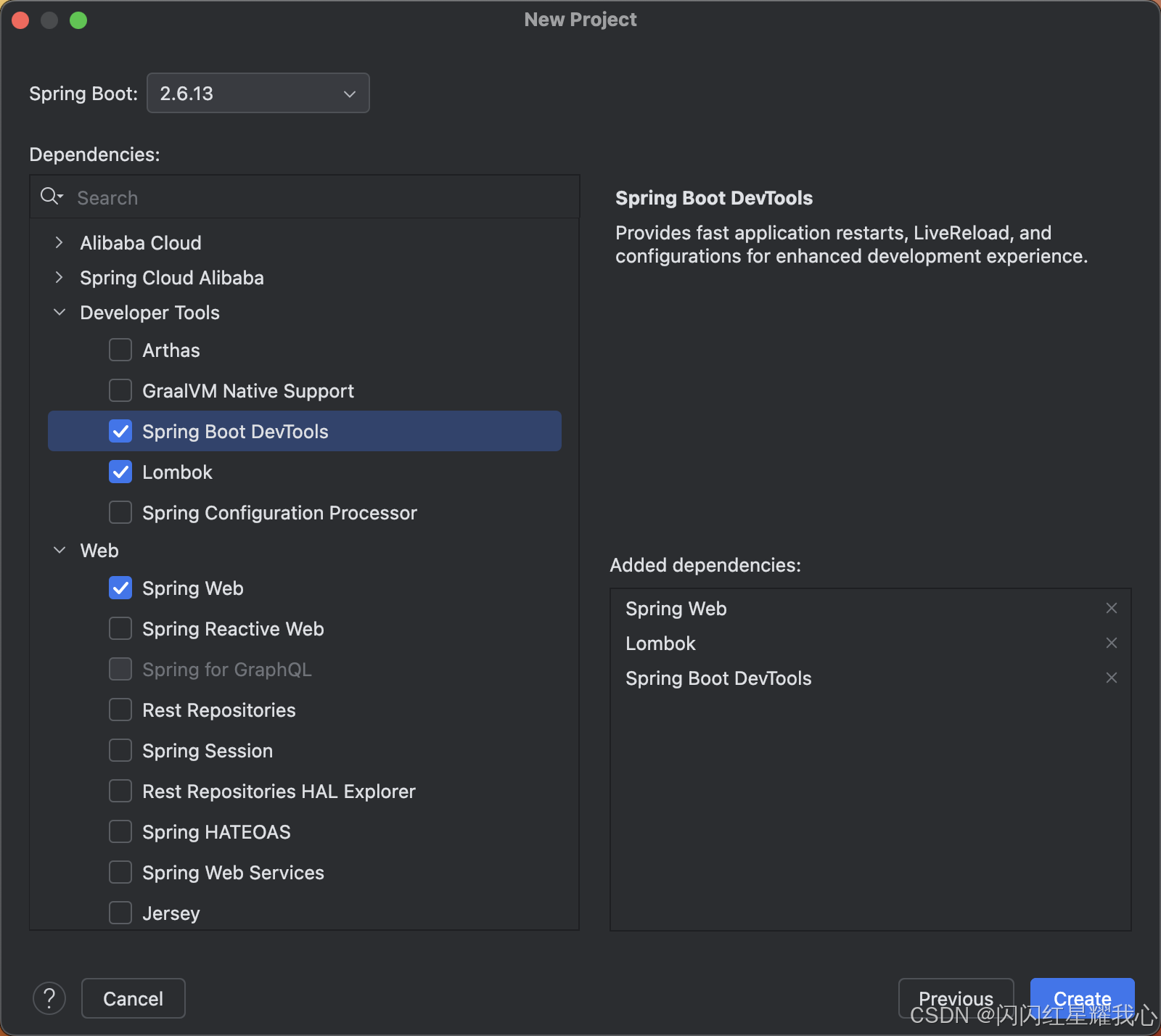Check Spring Configuration Processor checkbox
Screen dimensions: 1161x1036
click(x=120, y=512)
